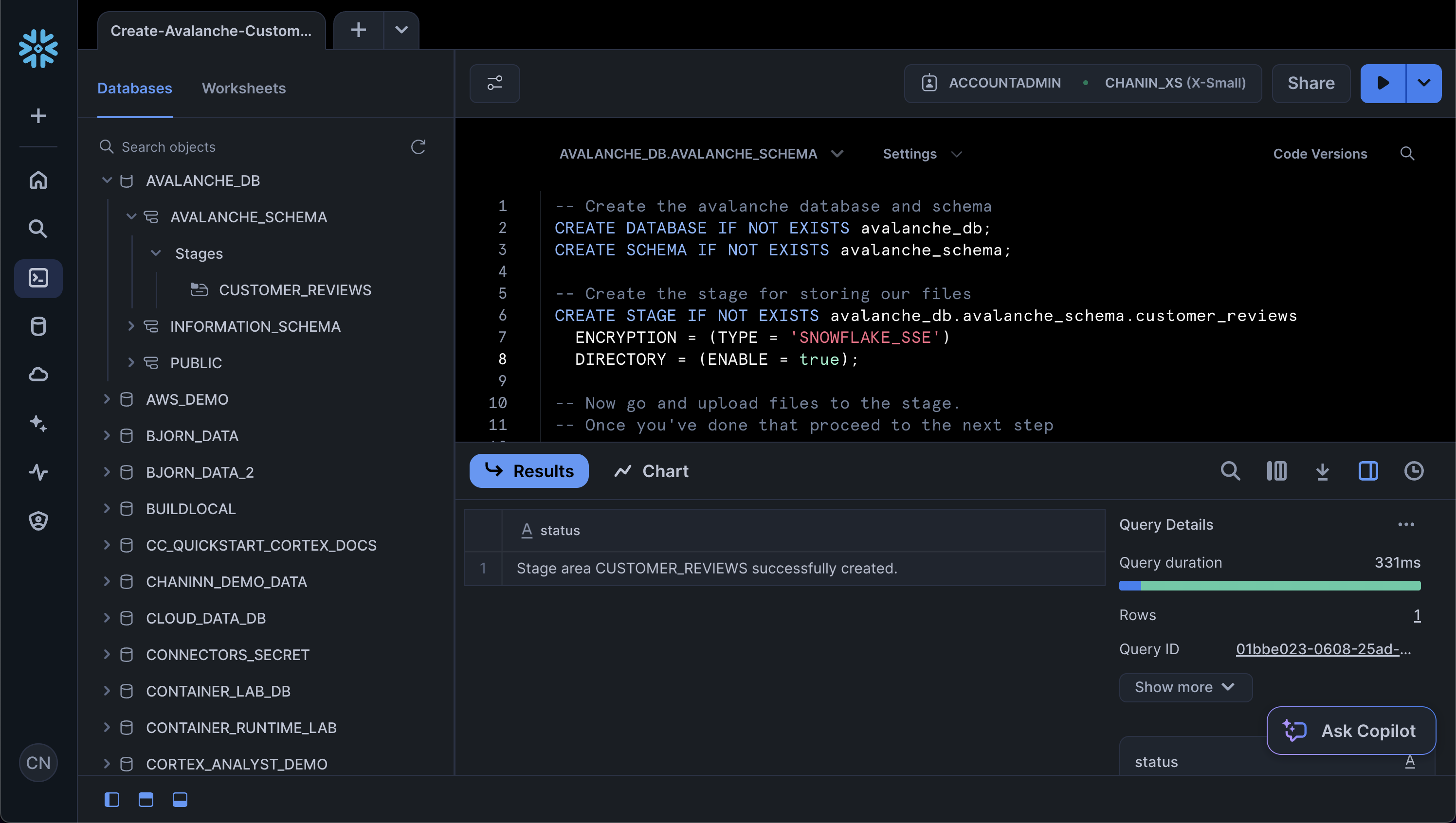Toggle the query details side panel
Image resolution: width=1456 pixels, height=823 pixels.
1368,471
